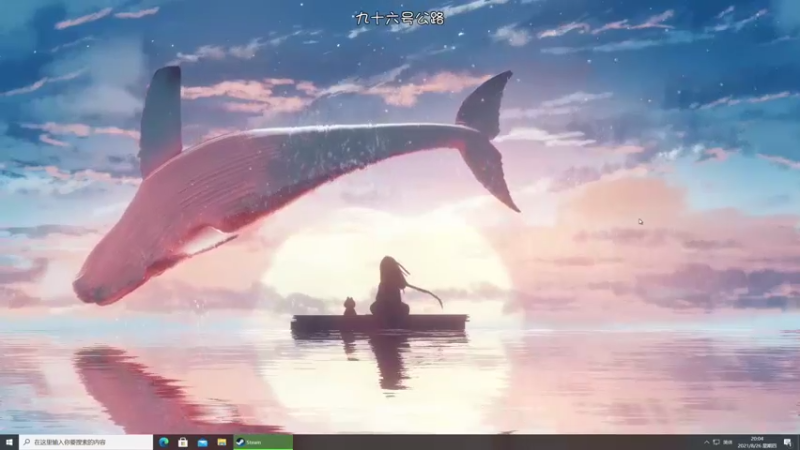Viewport: 800px width, 450px height.
Task: Click the taskbar search input box
Action: tap(86, 442)
